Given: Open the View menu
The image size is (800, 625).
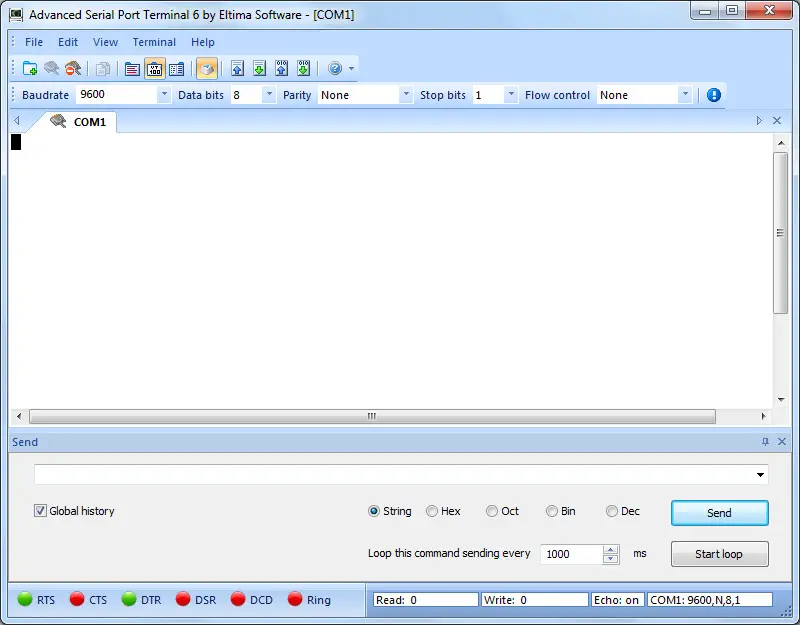Looking at the screenshot, I should coord(105,42).
